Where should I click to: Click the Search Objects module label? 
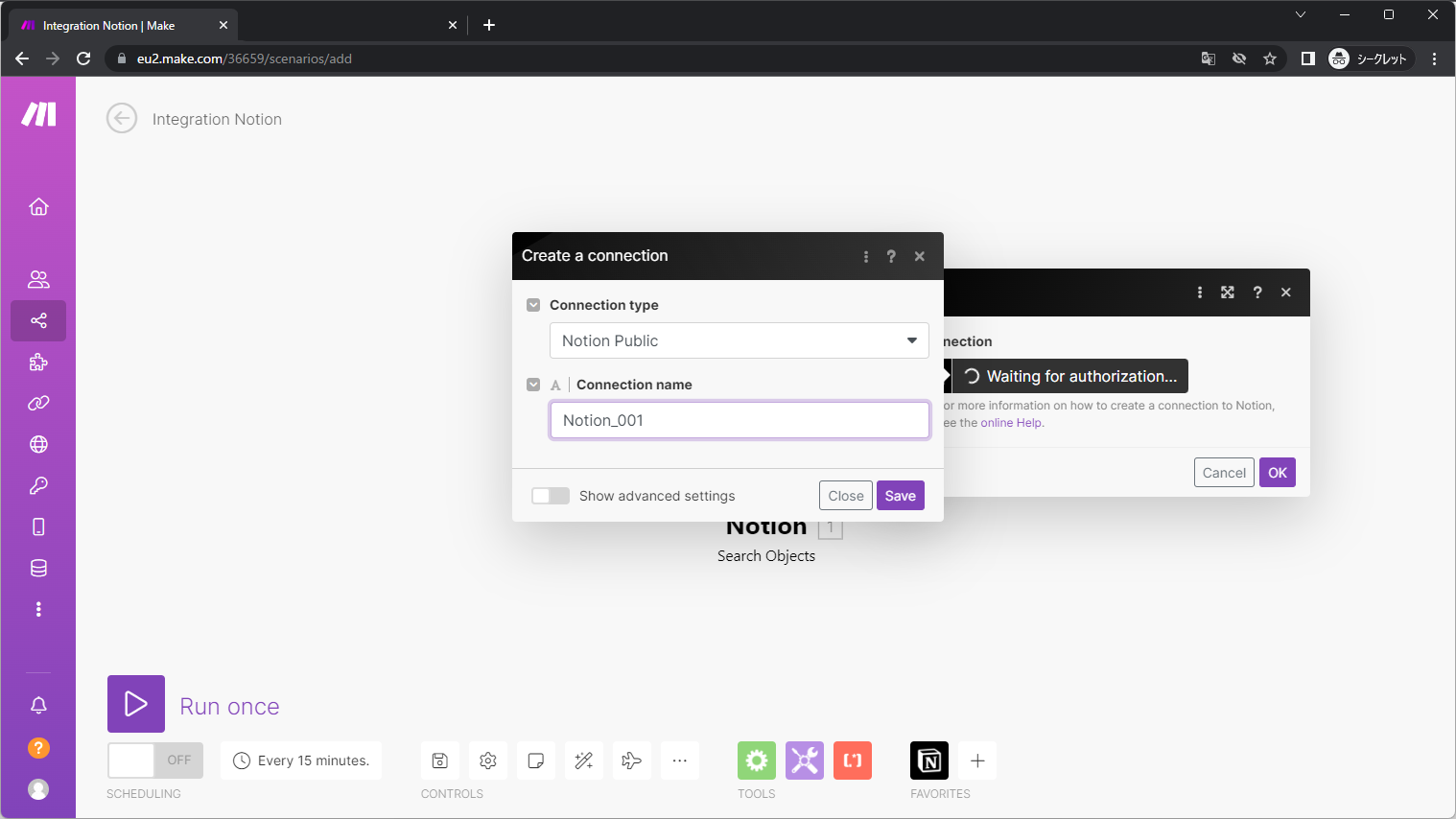coord(766,556)
